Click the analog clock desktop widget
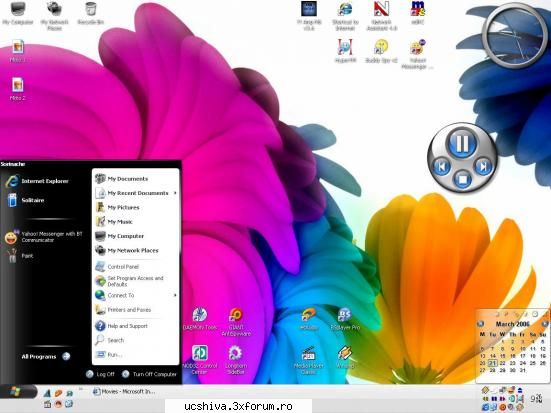551x413 pixels. (515, 35)
